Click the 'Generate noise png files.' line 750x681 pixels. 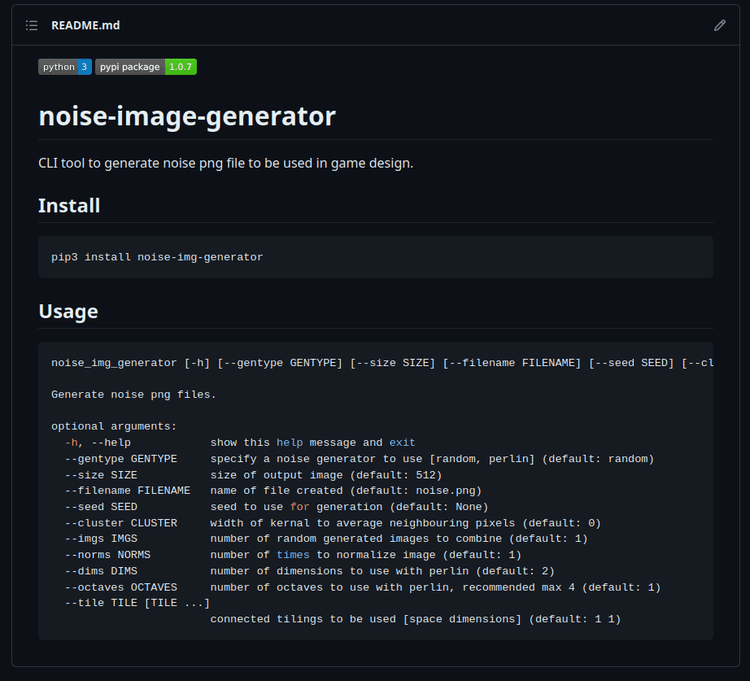click(x=134, y=395)
